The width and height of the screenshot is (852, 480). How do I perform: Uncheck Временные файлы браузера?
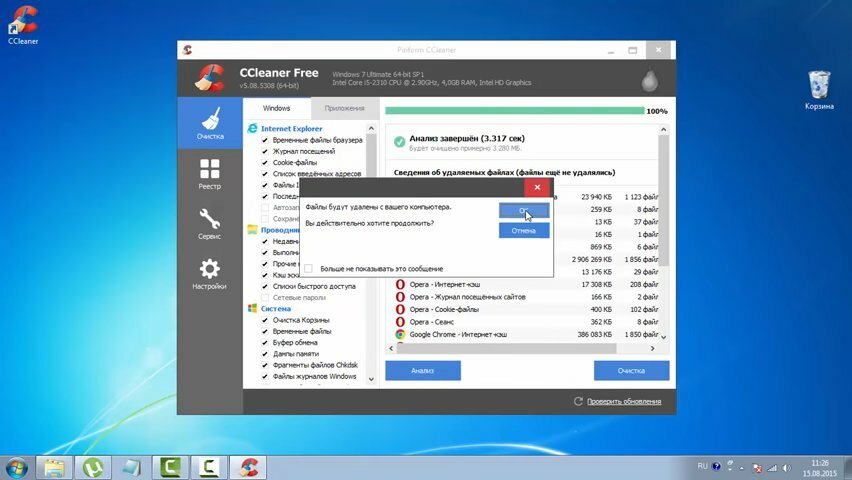click(265, 140)
